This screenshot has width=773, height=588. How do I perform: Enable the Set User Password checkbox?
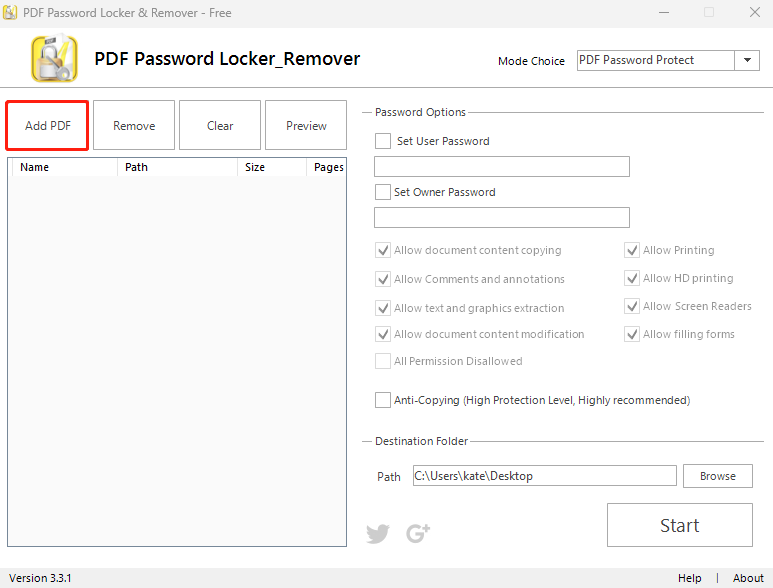click(383, 141)
